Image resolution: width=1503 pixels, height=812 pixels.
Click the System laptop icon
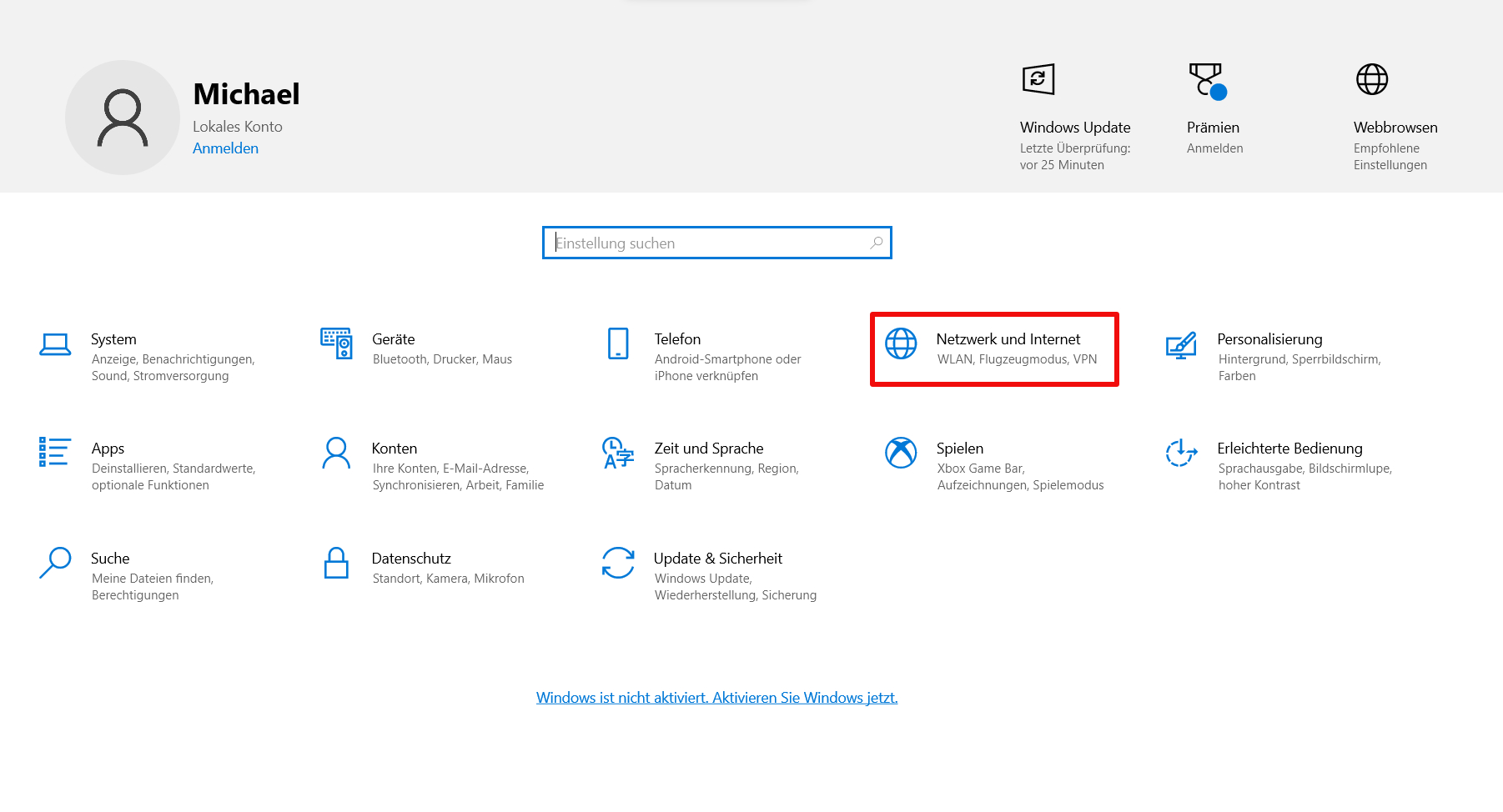[55, 344]
